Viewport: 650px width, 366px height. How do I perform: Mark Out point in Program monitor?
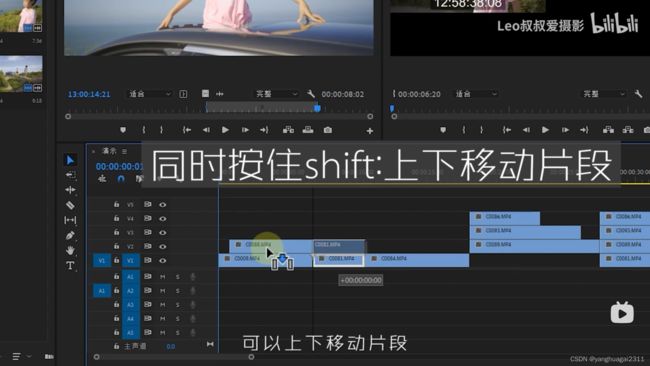481,130
